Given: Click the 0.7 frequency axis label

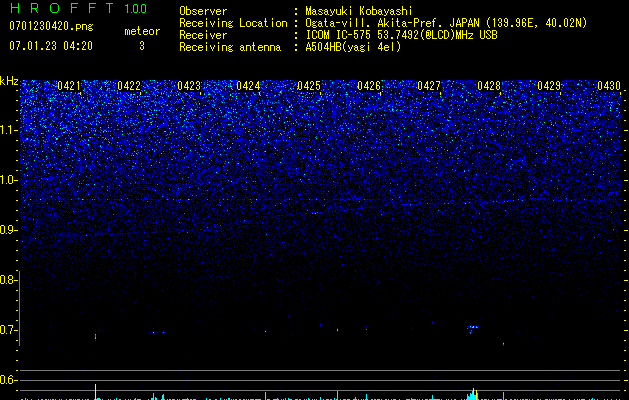Looking at the screenshot, I should point(8,330).
